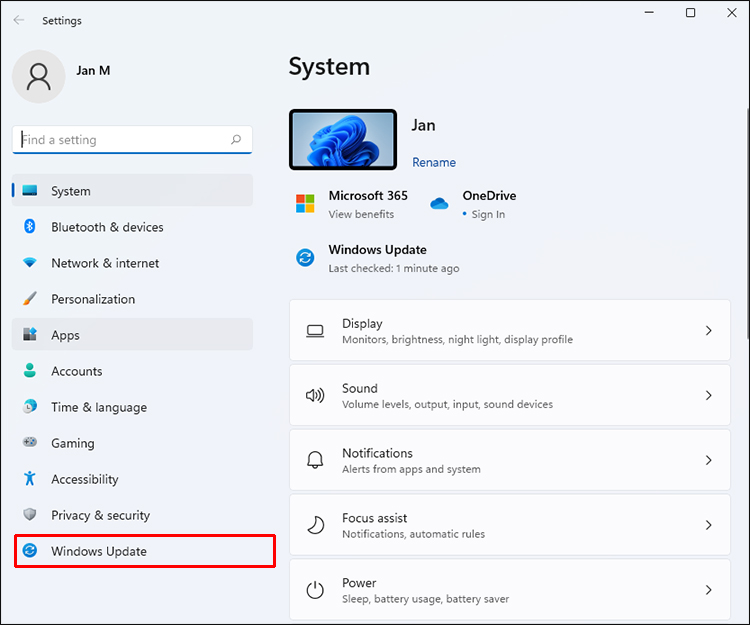
Task: Click the Accessibility figure icon
Action: coord(30,478)
